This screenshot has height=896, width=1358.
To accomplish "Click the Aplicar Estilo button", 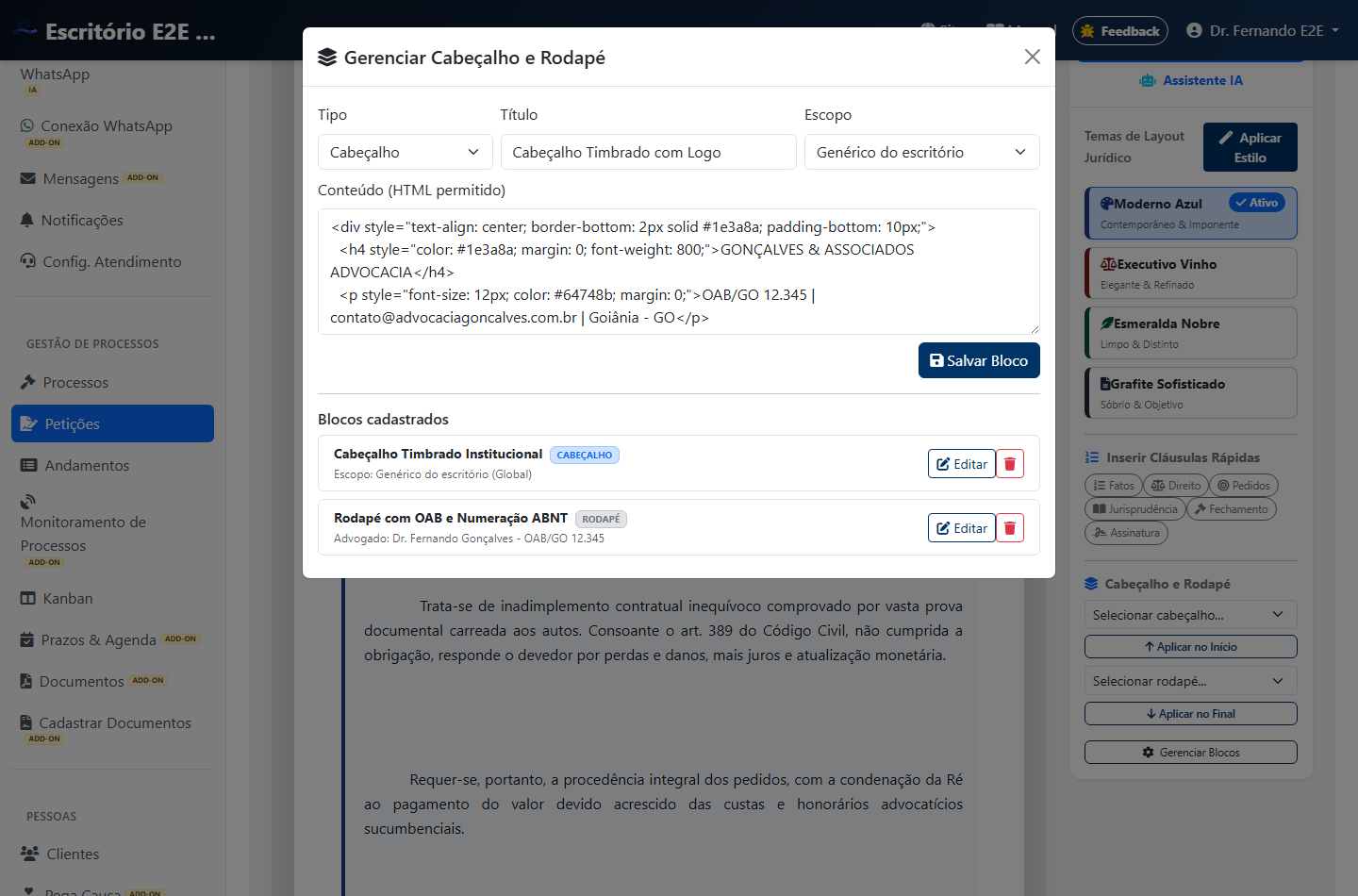I will click(1250, 147).
